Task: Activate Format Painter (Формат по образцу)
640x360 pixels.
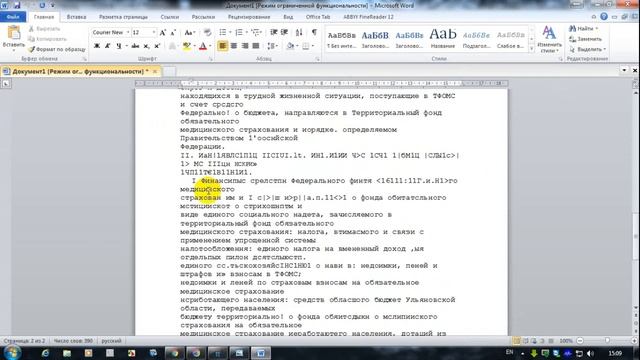Action: [x=57, y=49]
